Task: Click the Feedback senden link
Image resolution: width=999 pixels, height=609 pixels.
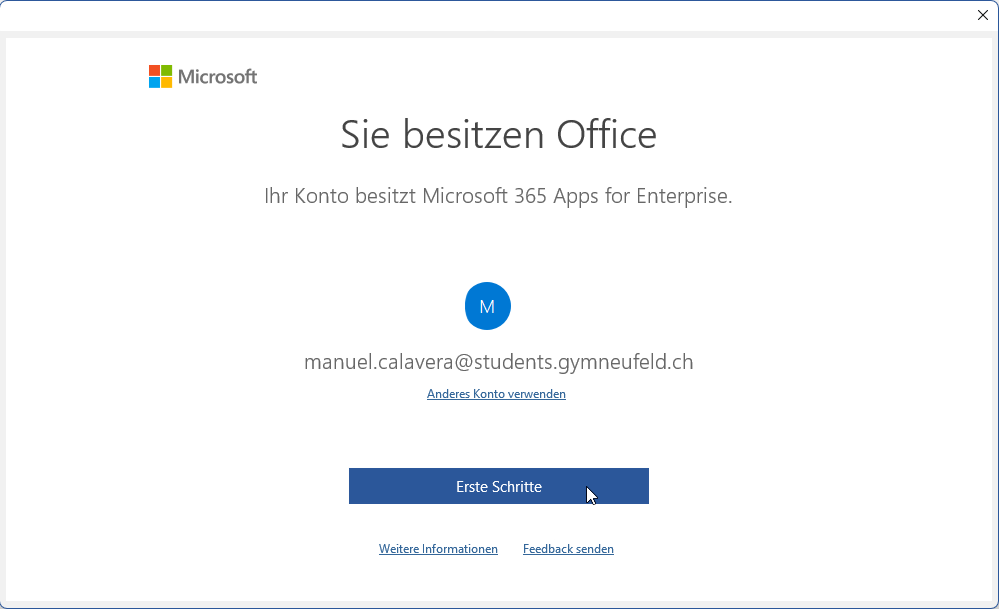Action: tap(568, 549)
